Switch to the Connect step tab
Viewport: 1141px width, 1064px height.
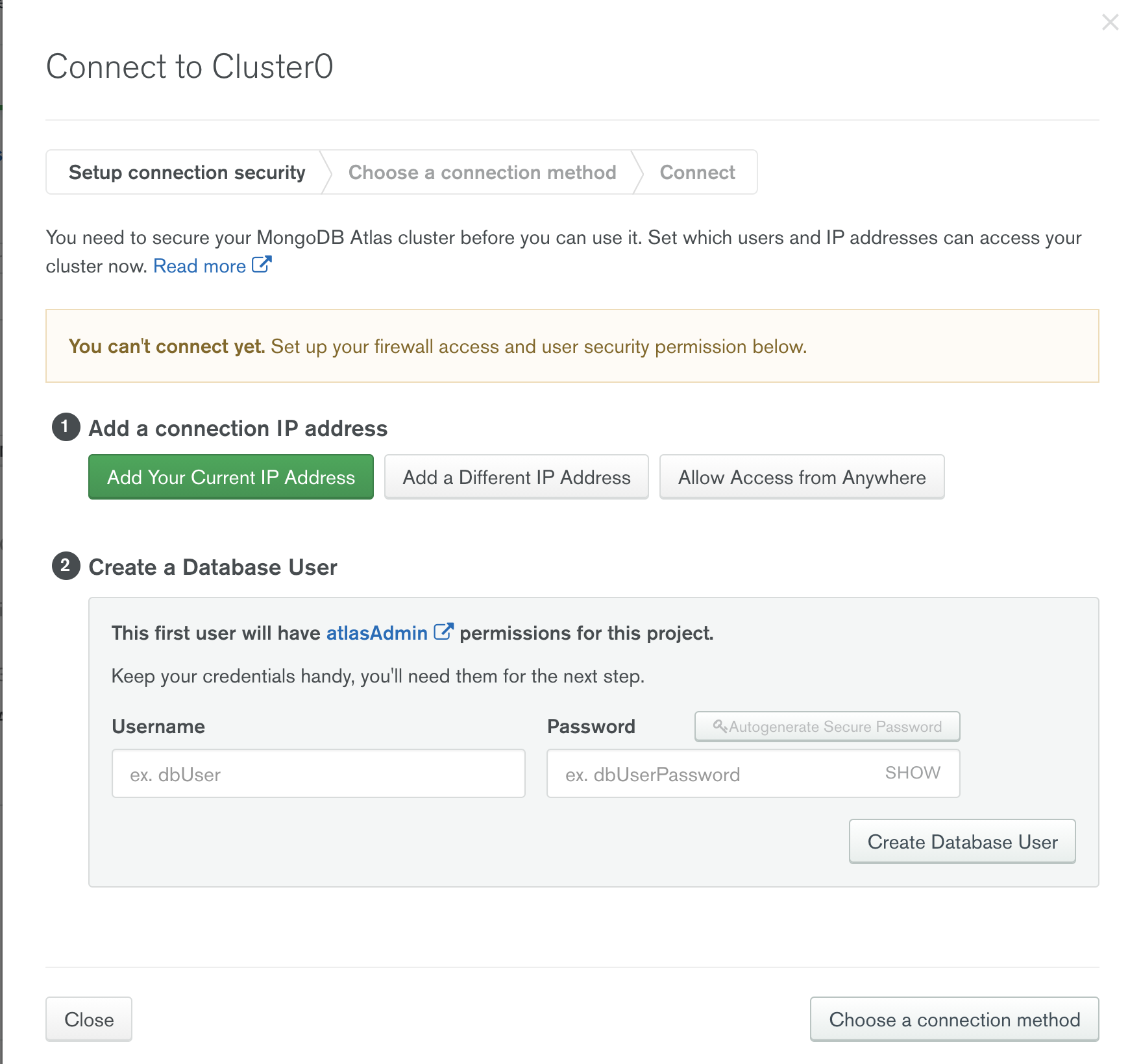point(697,173)
